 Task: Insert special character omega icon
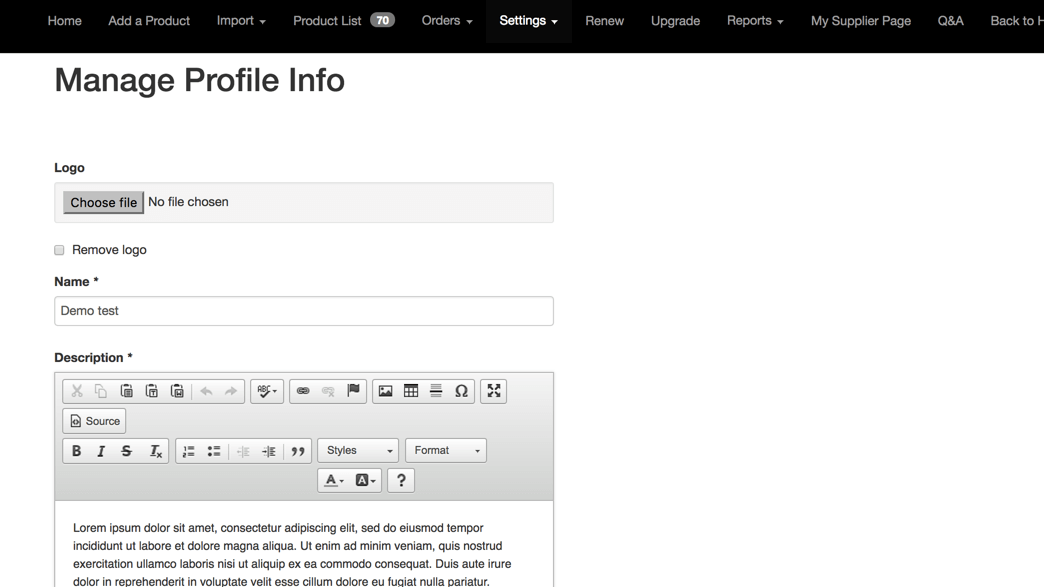tap(461, 391)
